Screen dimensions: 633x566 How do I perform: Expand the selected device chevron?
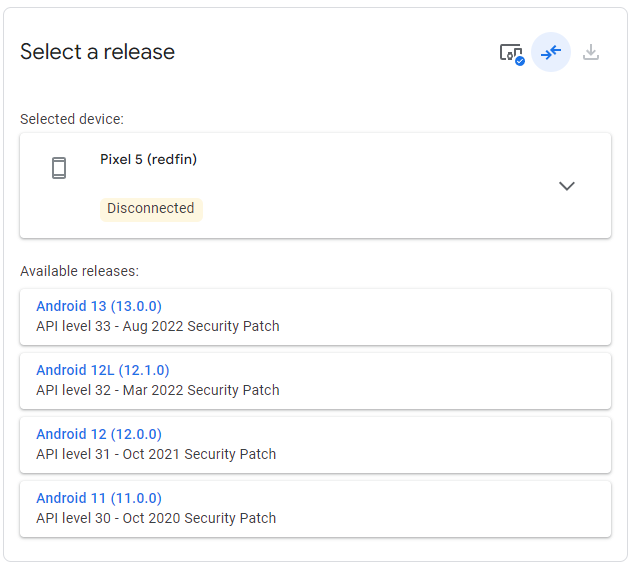pos(567,186)
